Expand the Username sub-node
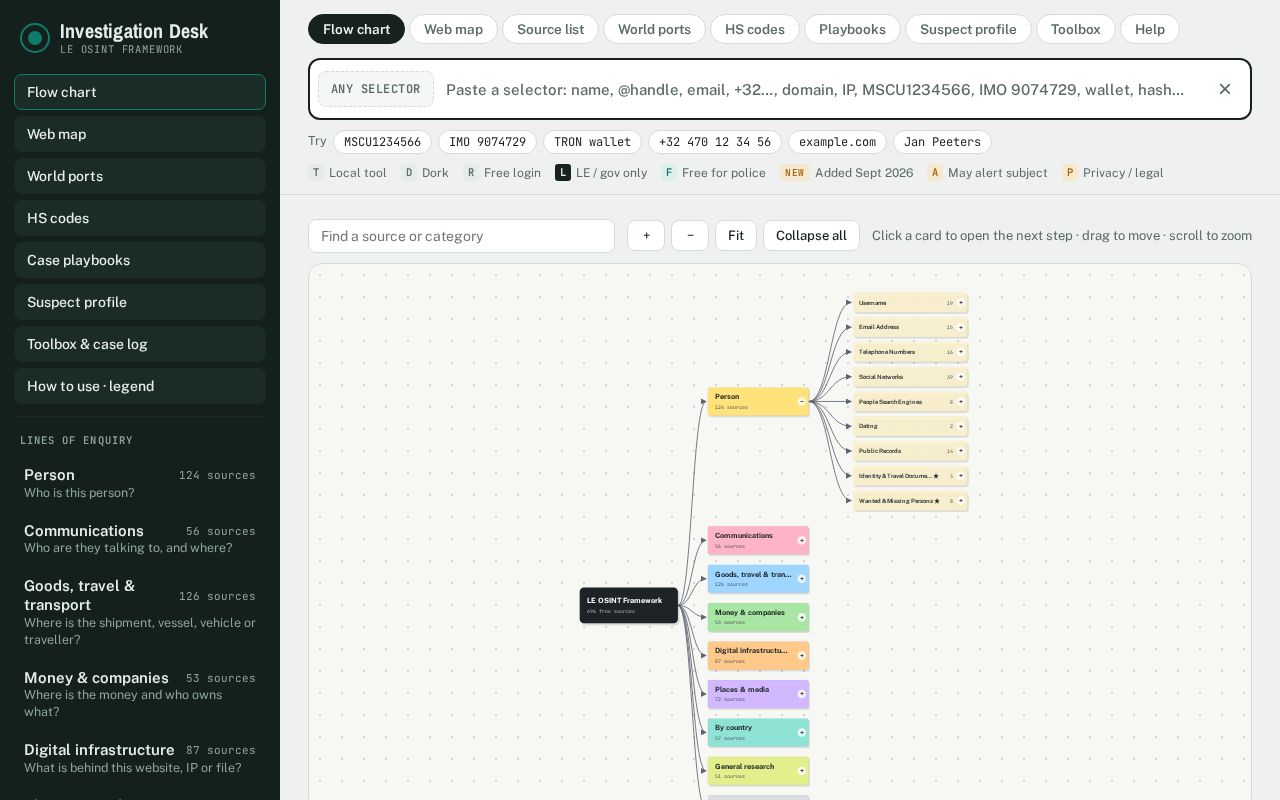The width and height of the screenshot is (1280, 800). [961, 303]
